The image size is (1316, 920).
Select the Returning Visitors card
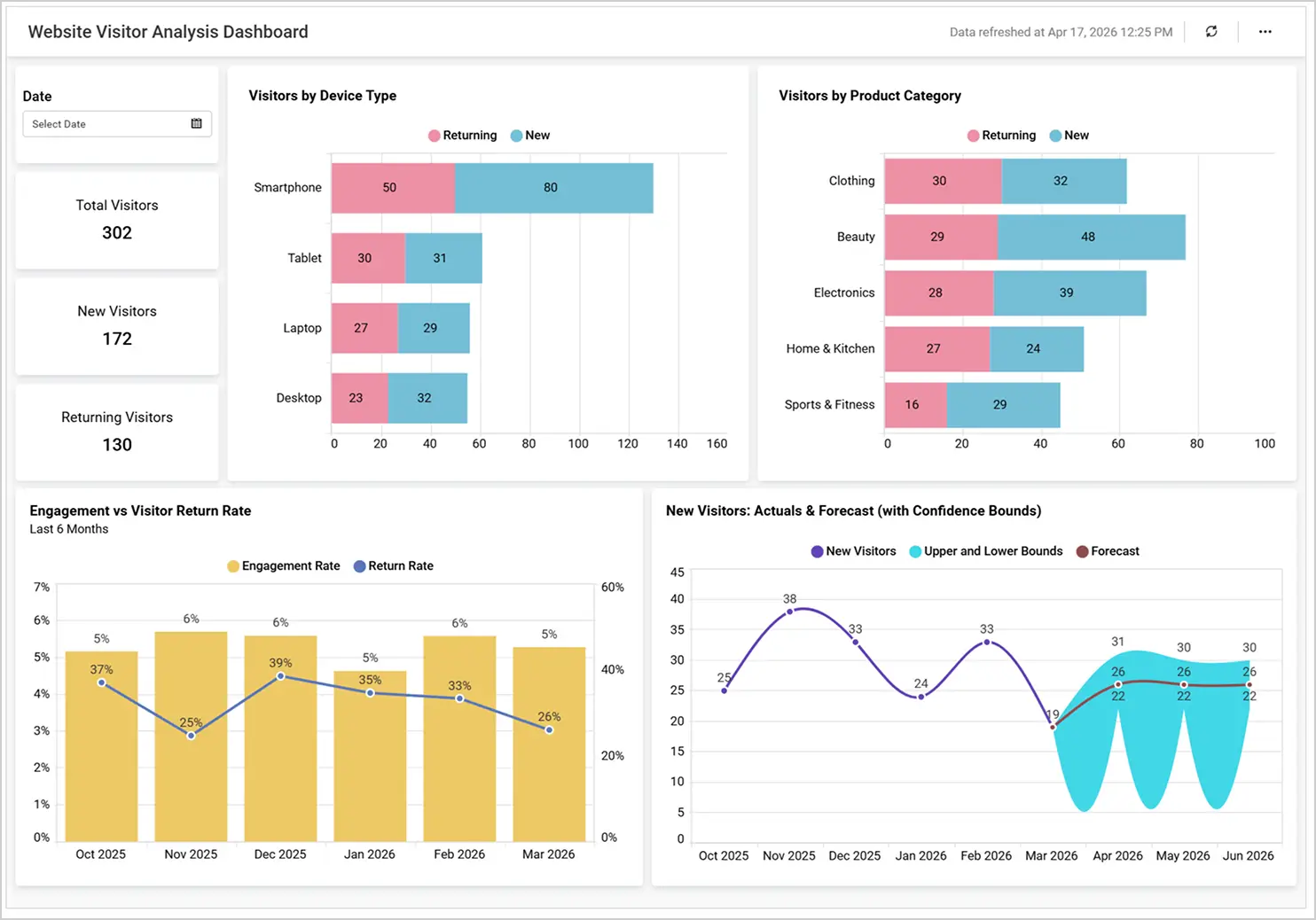click(116, 433)
